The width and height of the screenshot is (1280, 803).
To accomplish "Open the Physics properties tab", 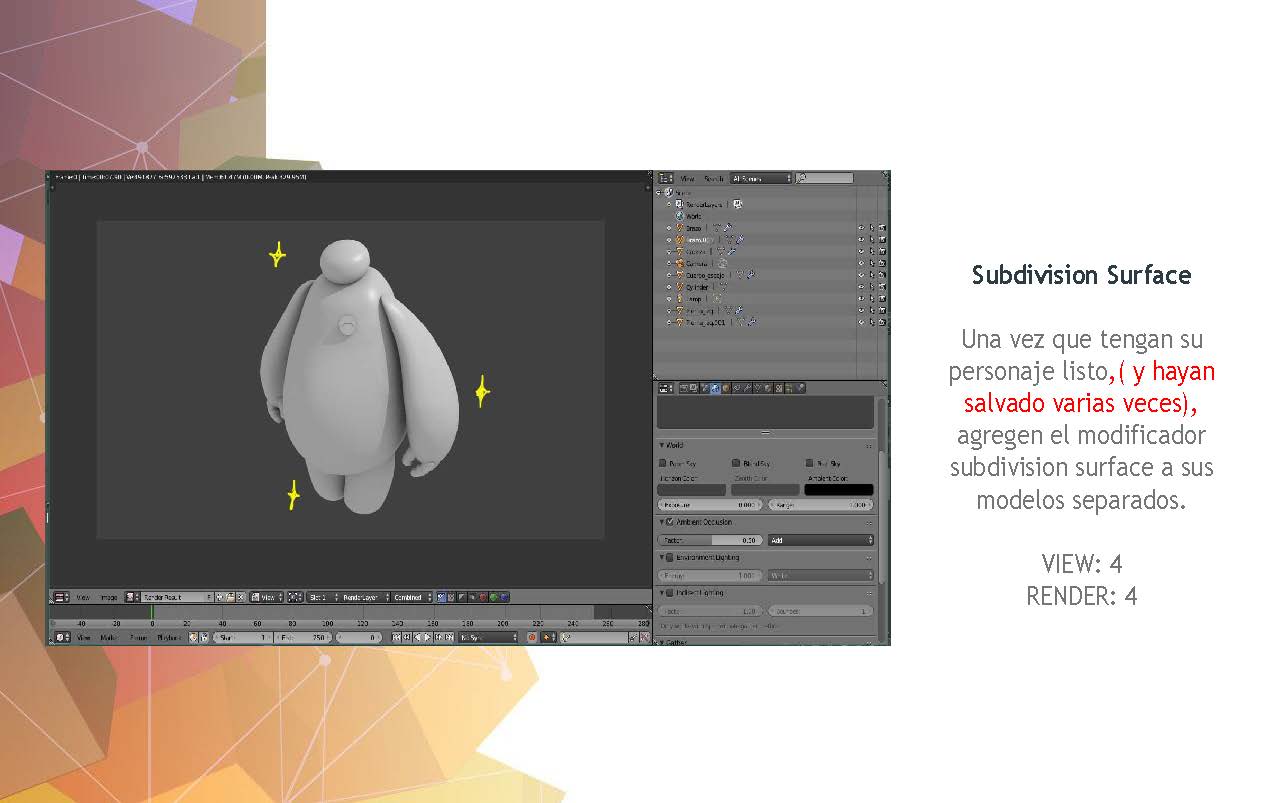I will click(x=800, y=388).
